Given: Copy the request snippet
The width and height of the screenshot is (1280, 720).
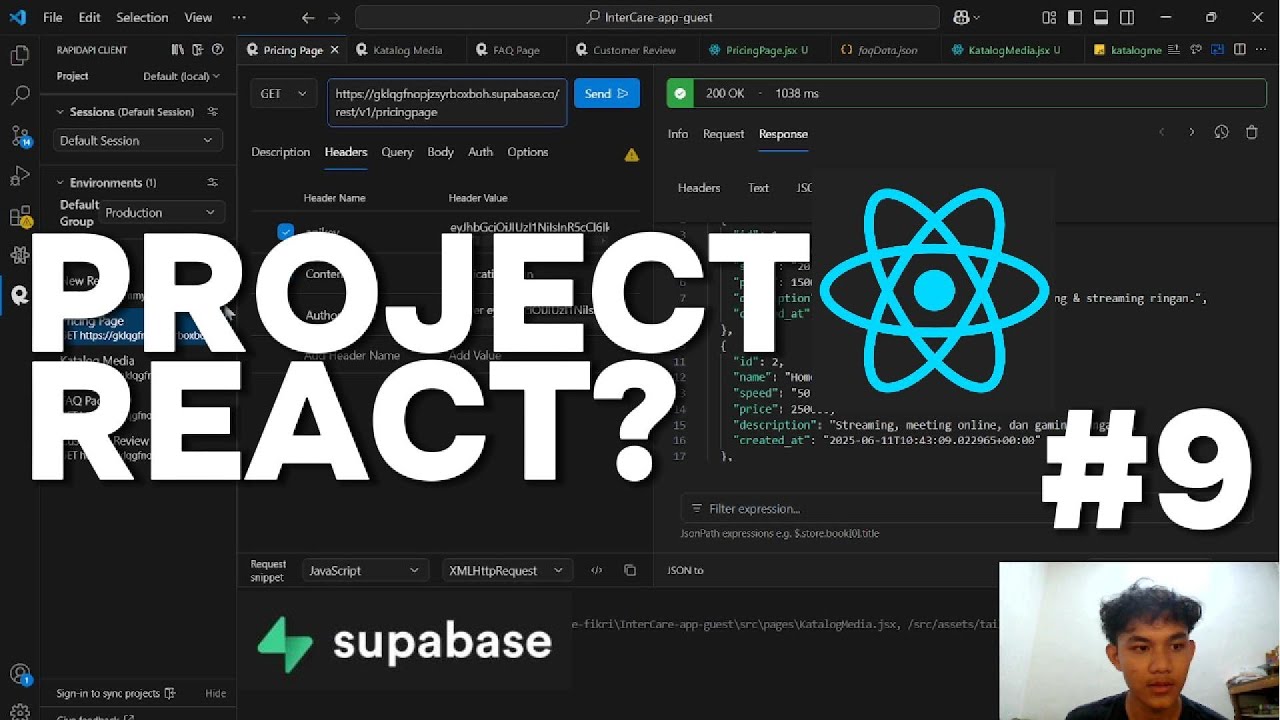Looking at the screenshot, I should point(630,570).
